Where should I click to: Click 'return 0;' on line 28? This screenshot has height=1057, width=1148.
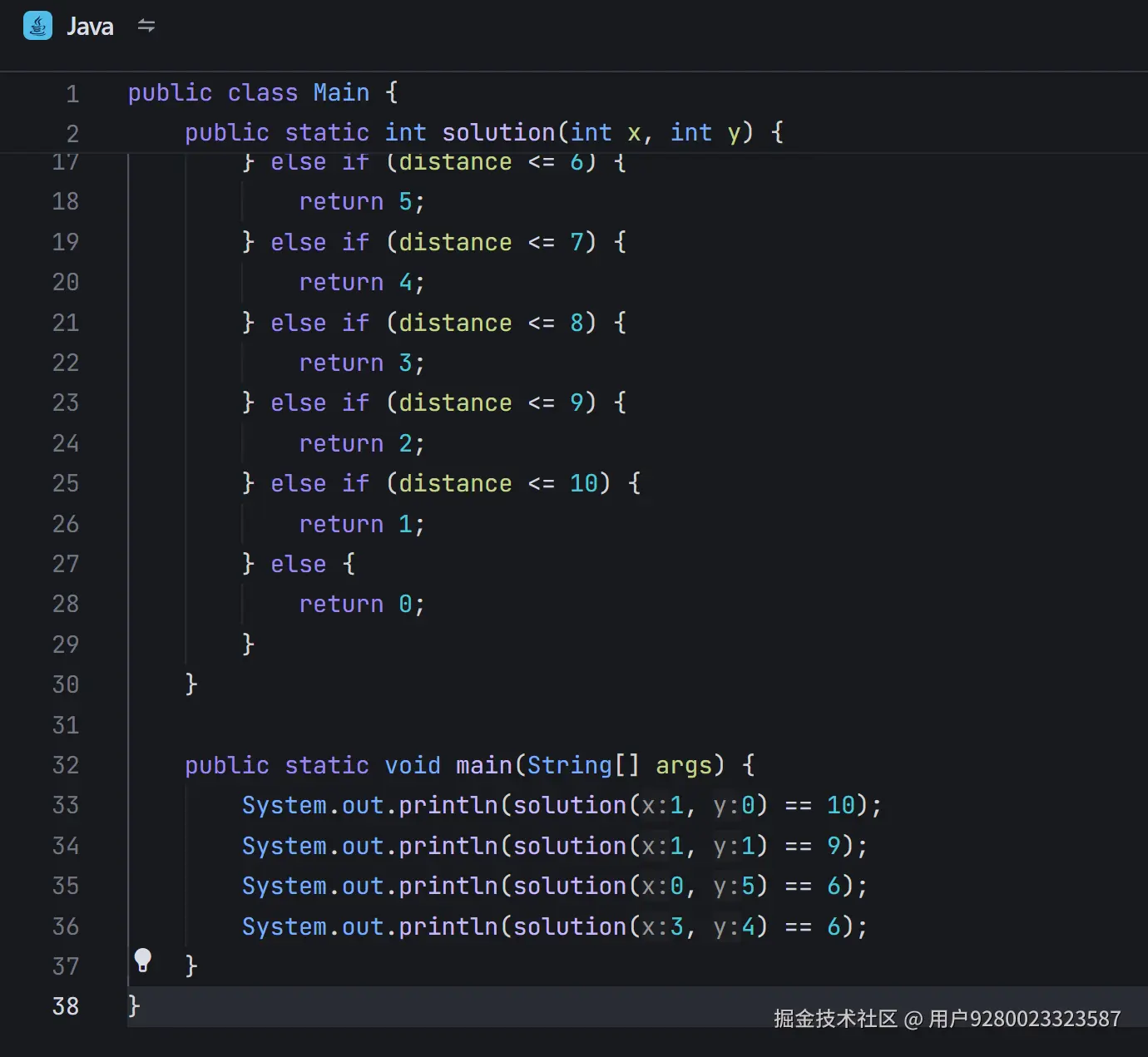pos(362,604)
